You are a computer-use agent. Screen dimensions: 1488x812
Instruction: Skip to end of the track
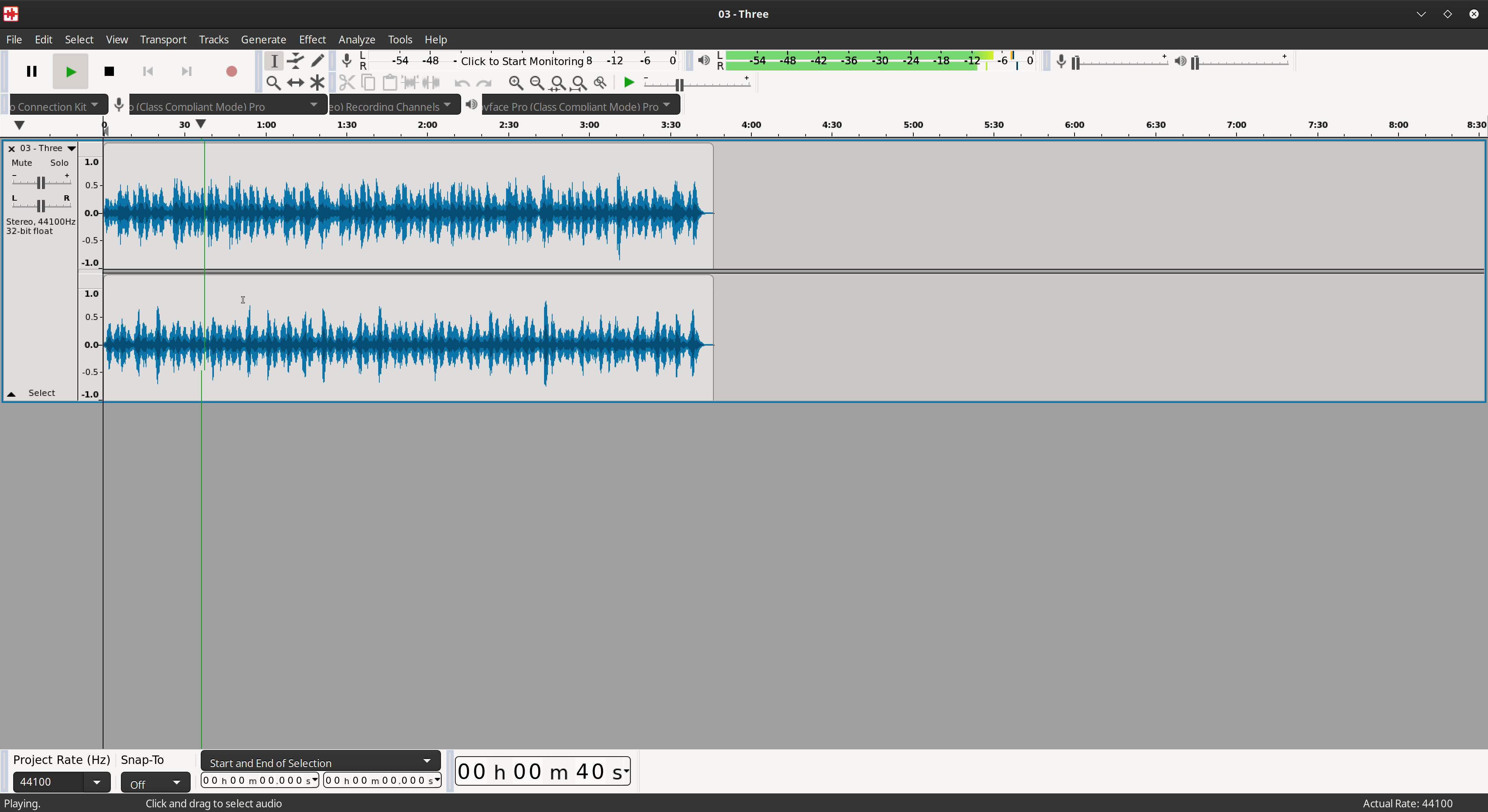coord(186,72)
